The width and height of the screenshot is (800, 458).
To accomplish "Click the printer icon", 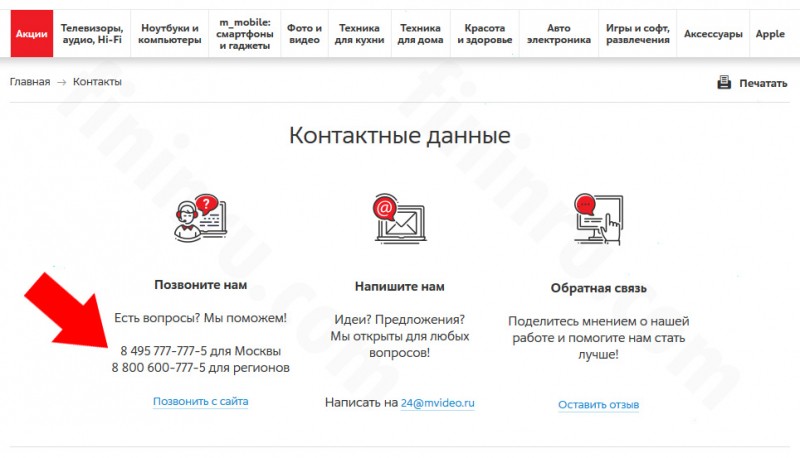I will point(724,82).
